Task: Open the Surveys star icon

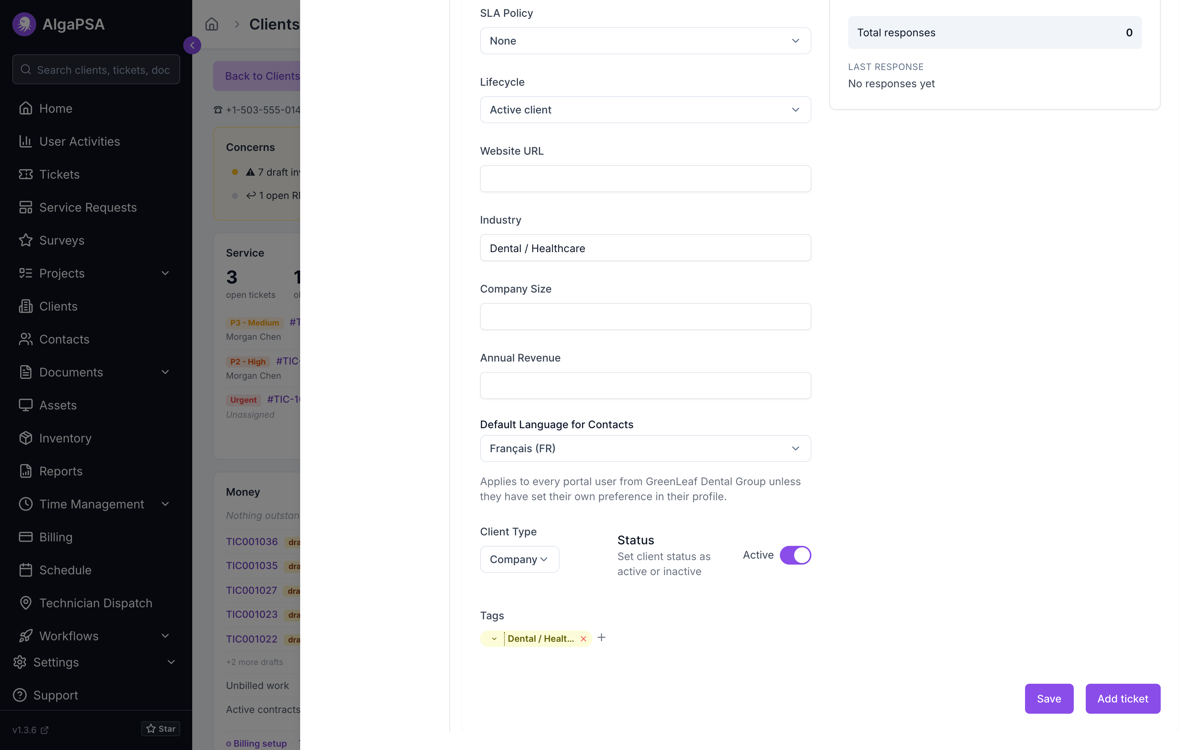Action: [x=26, y=240]
